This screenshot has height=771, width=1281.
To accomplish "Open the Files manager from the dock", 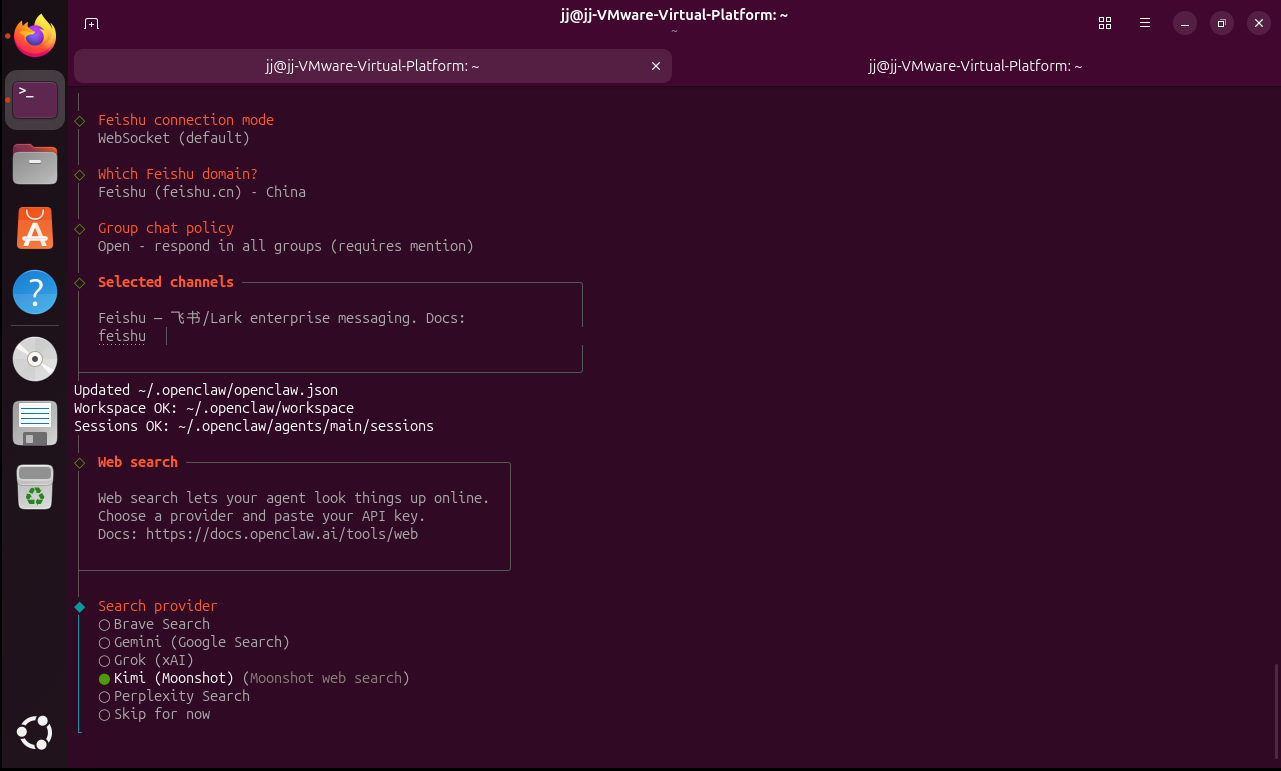I will pos(35,163).
